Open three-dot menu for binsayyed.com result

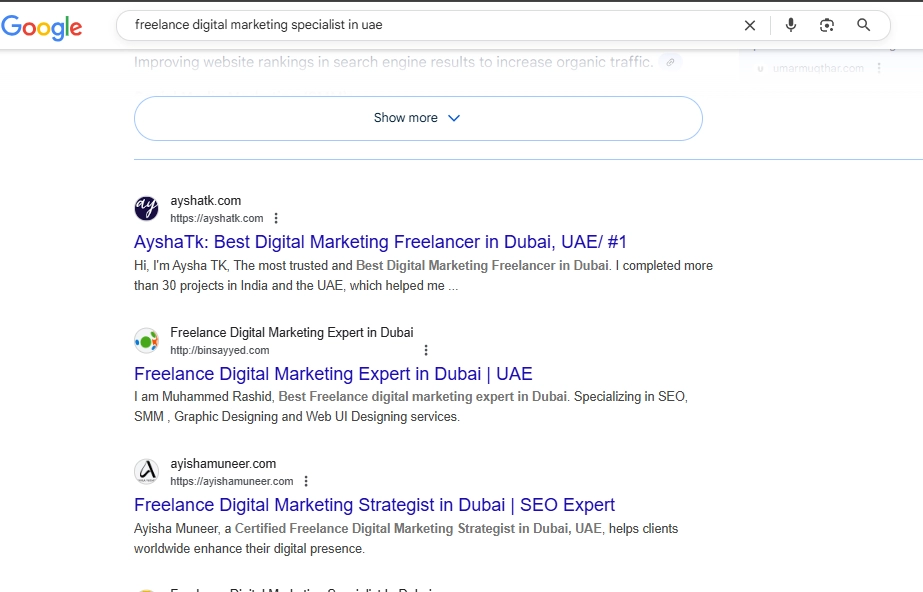tap(426, 350)
